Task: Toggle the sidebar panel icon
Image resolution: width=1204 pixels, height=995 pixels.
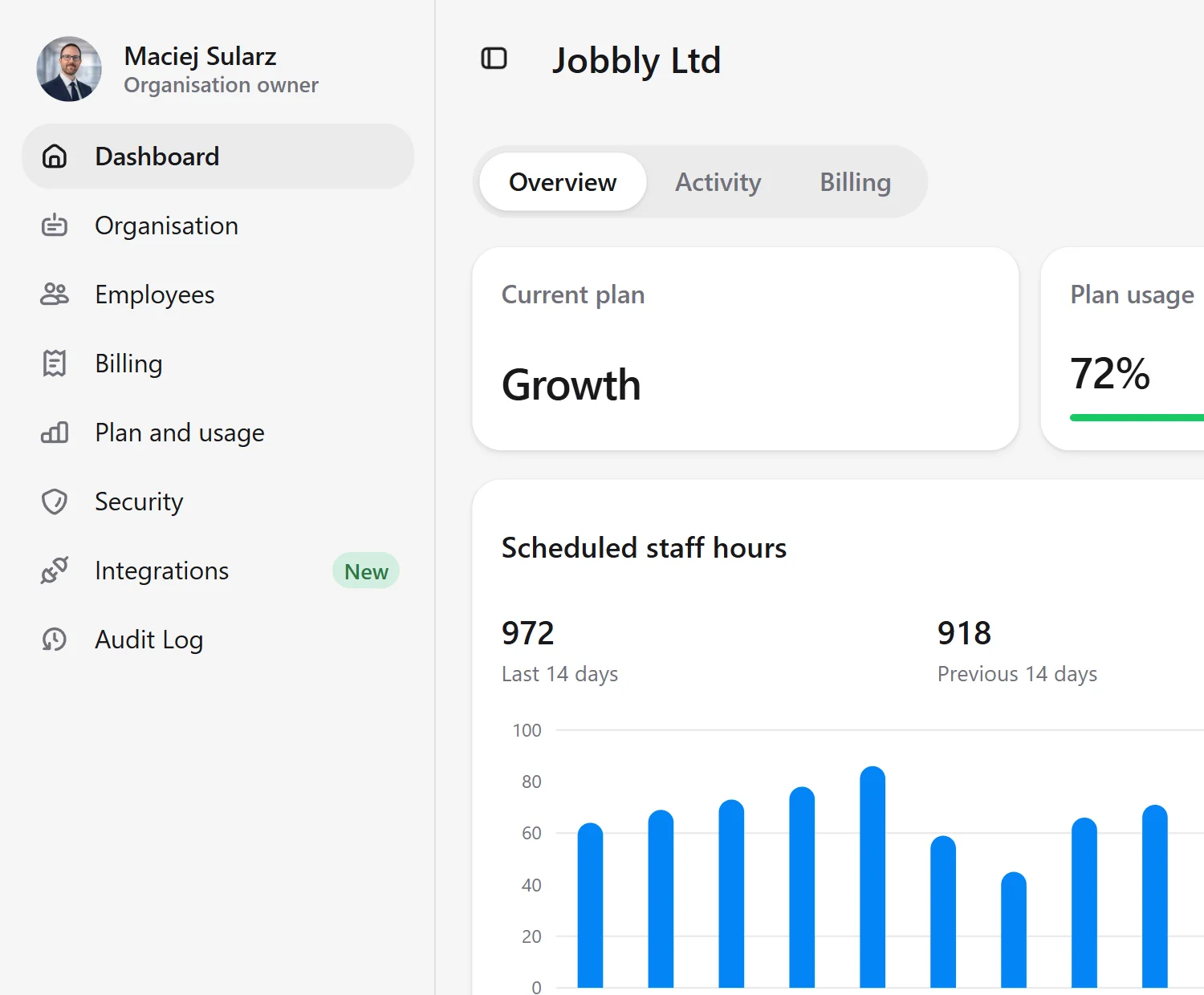Action: (x=494, y=59)
